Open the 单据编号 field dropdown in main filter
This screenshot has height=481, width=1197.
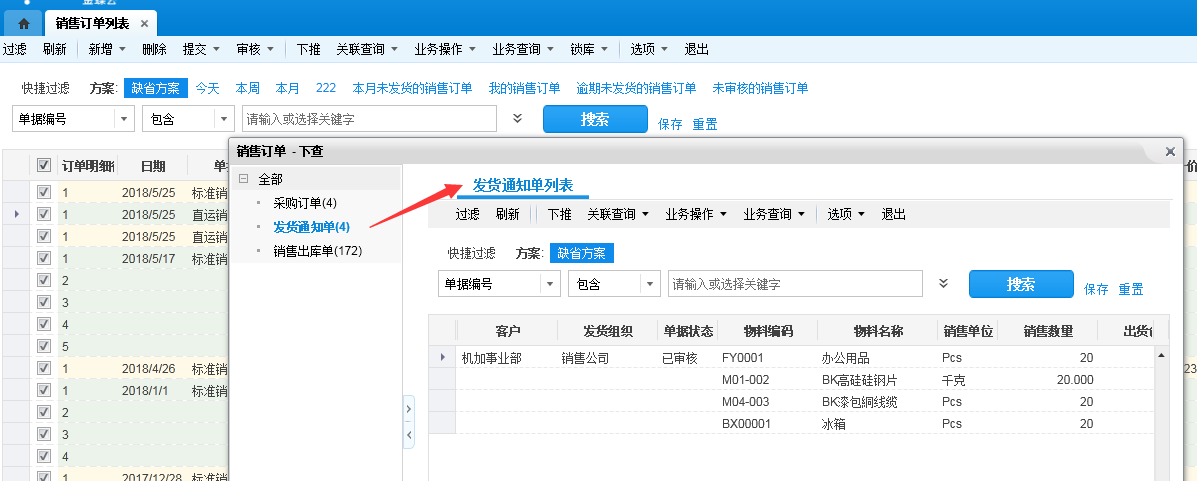(x=124, y=119)
